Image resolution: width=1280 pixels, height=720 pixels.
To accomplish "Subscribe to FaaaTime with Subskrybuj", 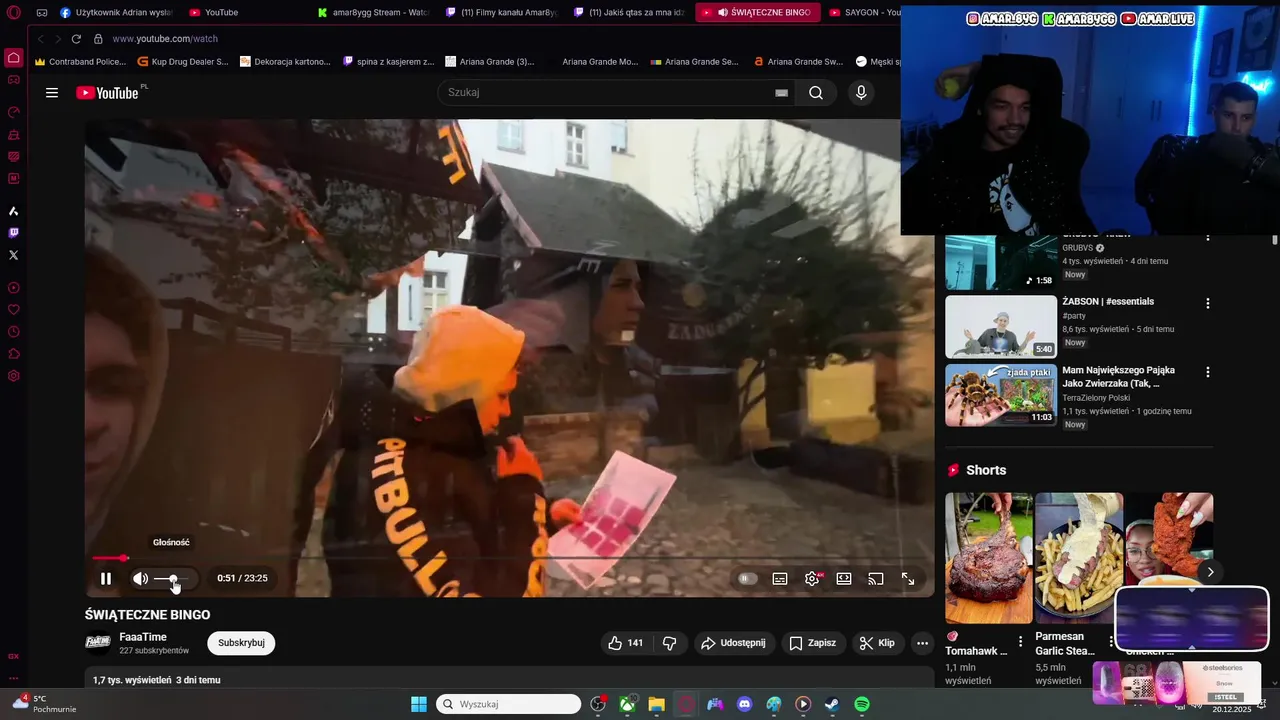I will pos(241,643).
